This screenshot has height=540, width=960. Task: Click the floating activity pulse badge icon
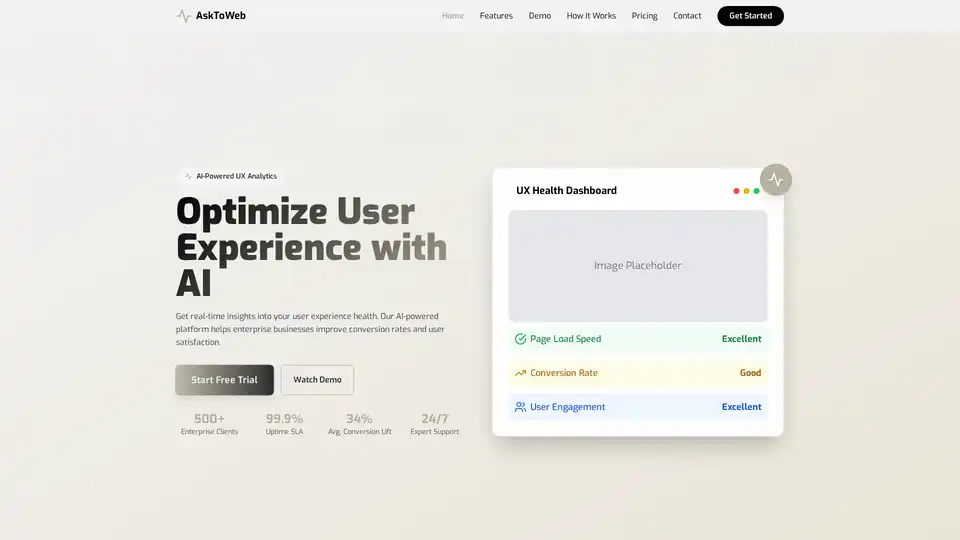coord(776,180)
